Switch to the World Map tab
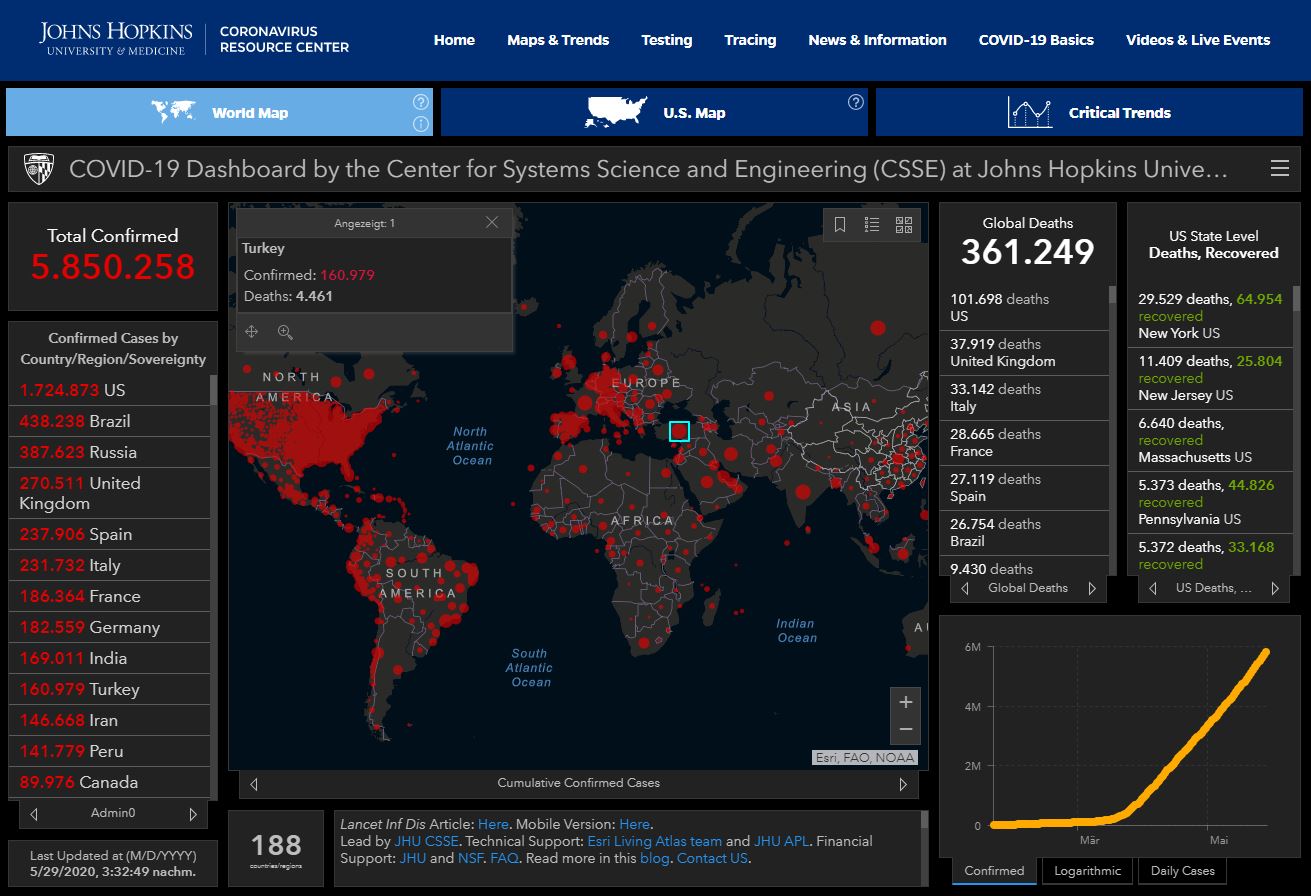The width and height of the screenshot is (1311, 896). (x=220, y=112)
